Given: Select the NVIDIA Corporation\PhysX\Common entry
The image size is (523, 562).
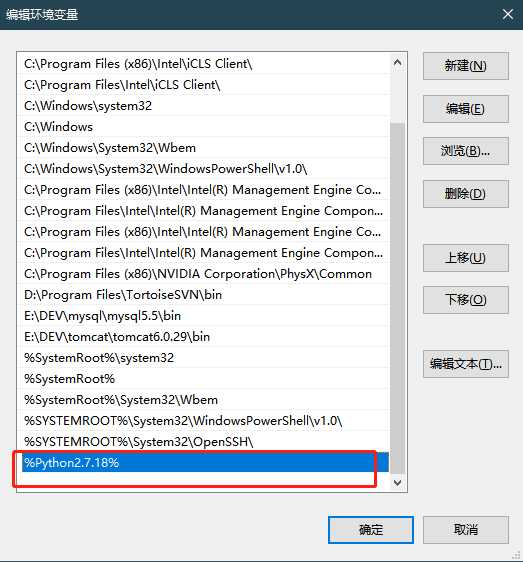Looking at the screenshot, I should point(205,274).
